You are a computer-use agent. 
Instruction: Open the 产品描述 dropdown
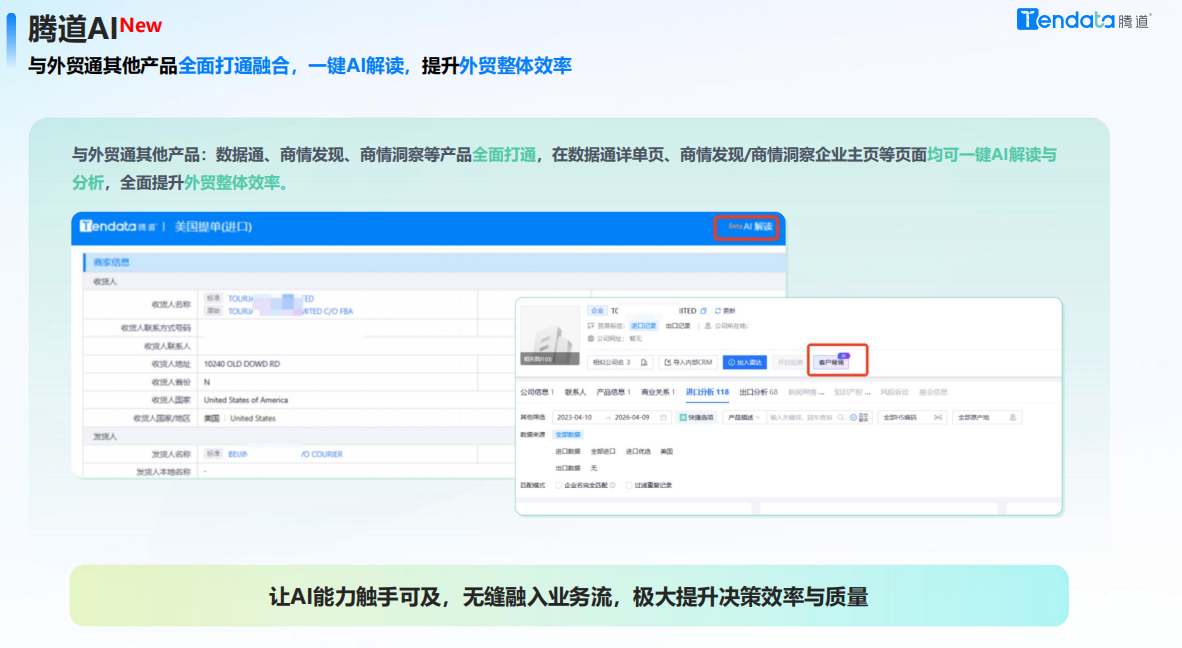[744, 417]
